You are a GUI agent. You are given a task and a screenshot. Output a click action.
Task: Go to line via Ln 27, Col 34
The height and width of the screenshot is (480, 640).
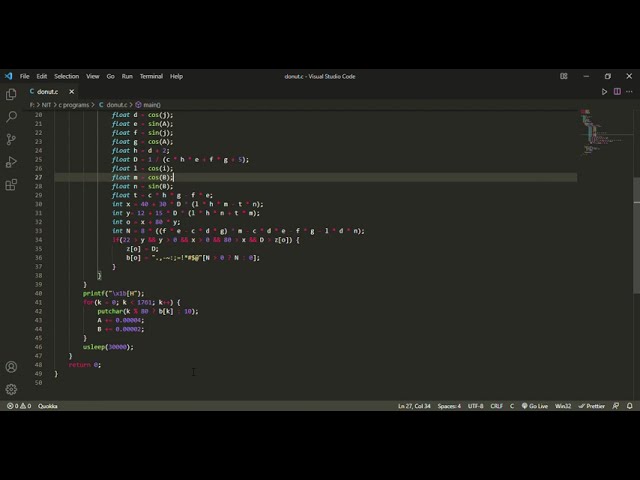pyautogui.click(x=414, y=406)
